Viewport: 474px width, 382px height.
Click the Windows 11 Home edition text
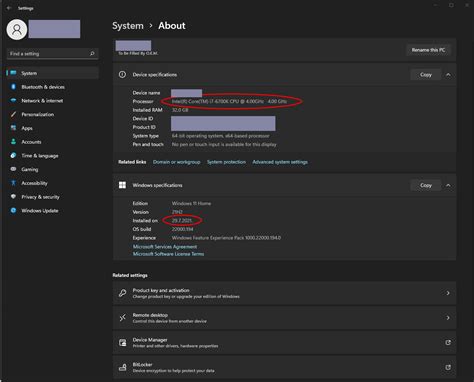pos(191,203)
